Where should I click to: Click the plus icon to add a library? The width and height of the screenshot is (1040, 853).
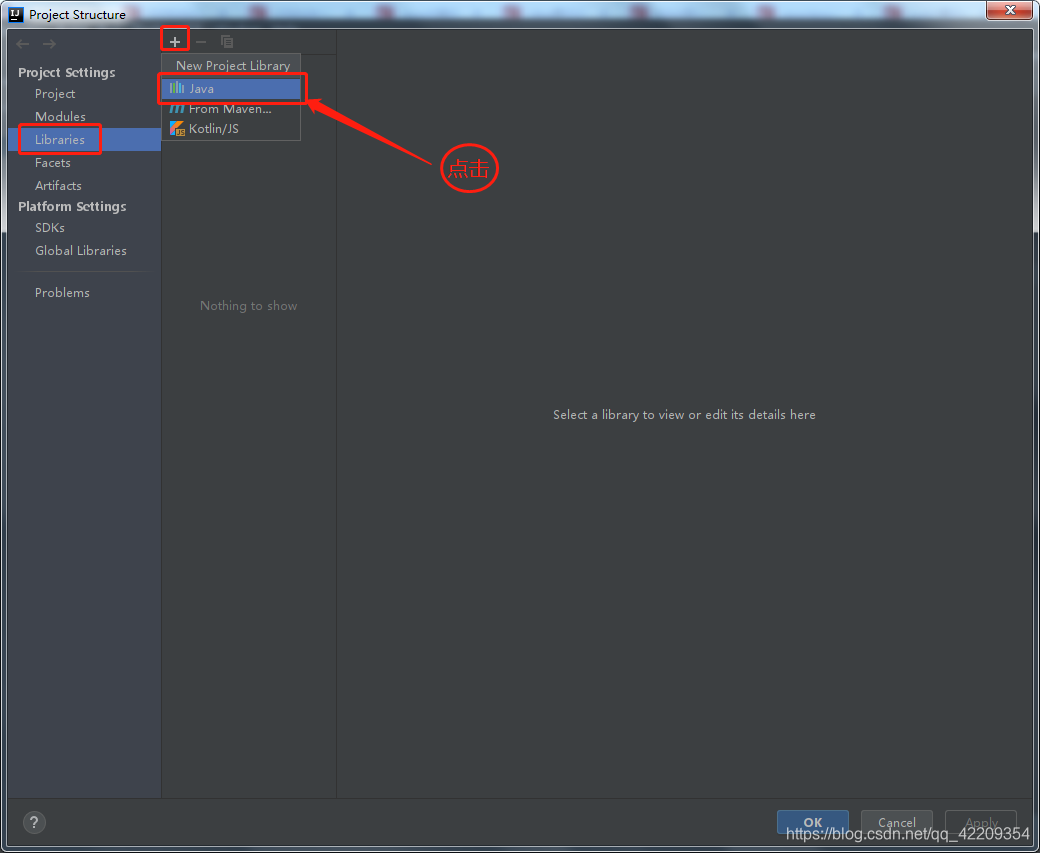pos(174,42)
